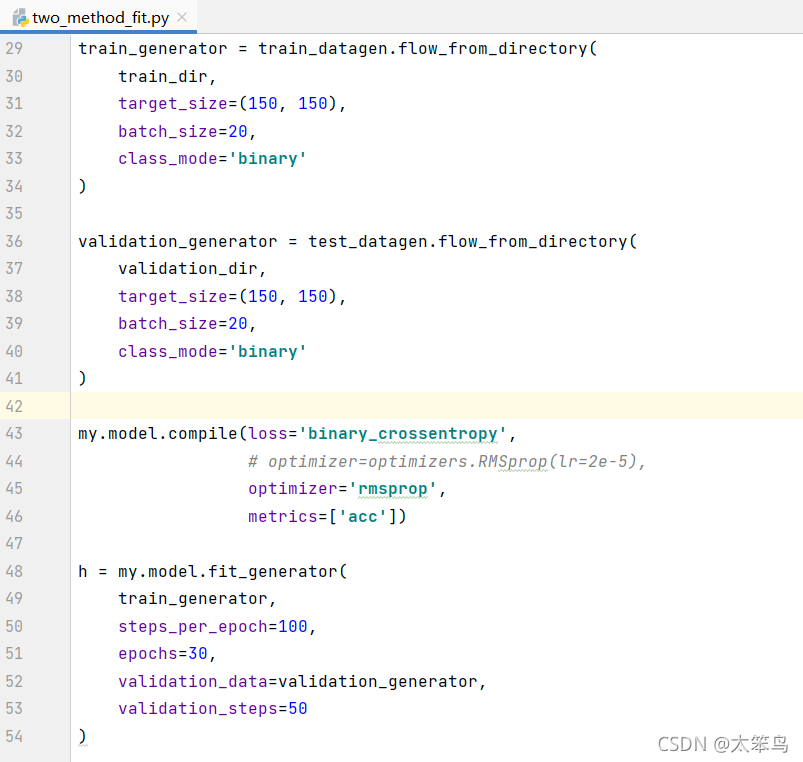Click 'epochs=30,' on line 51
The height and width of the screenshot is (762, 803).
pos(167,654)
